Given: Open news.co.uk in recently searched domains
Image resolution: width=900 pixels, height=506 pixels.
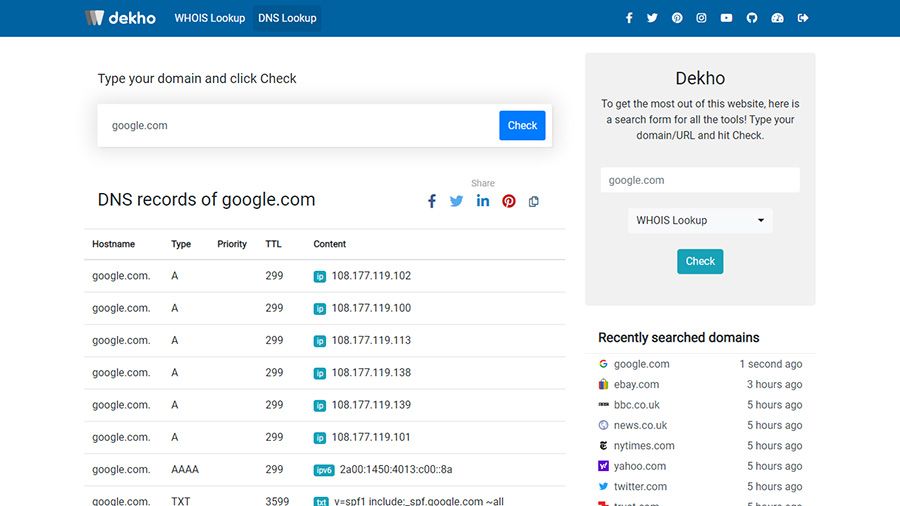Looking at the screenshot, I should pos(640,425).
